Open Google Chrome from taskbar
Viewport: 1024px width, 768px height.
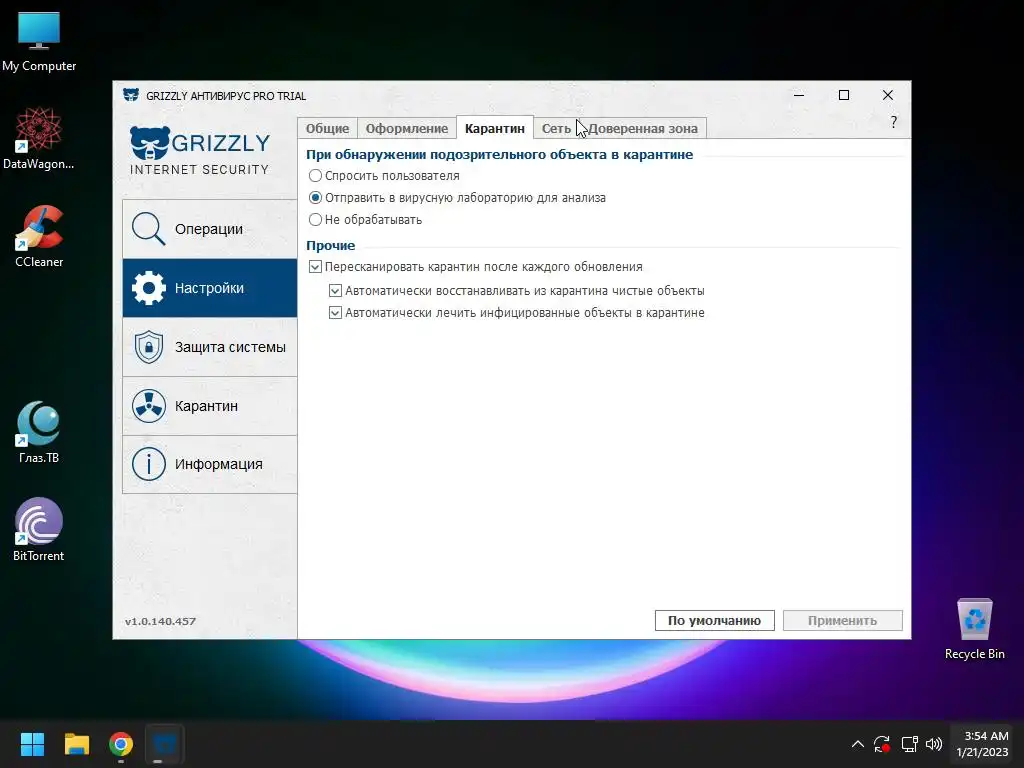(121, 744)
